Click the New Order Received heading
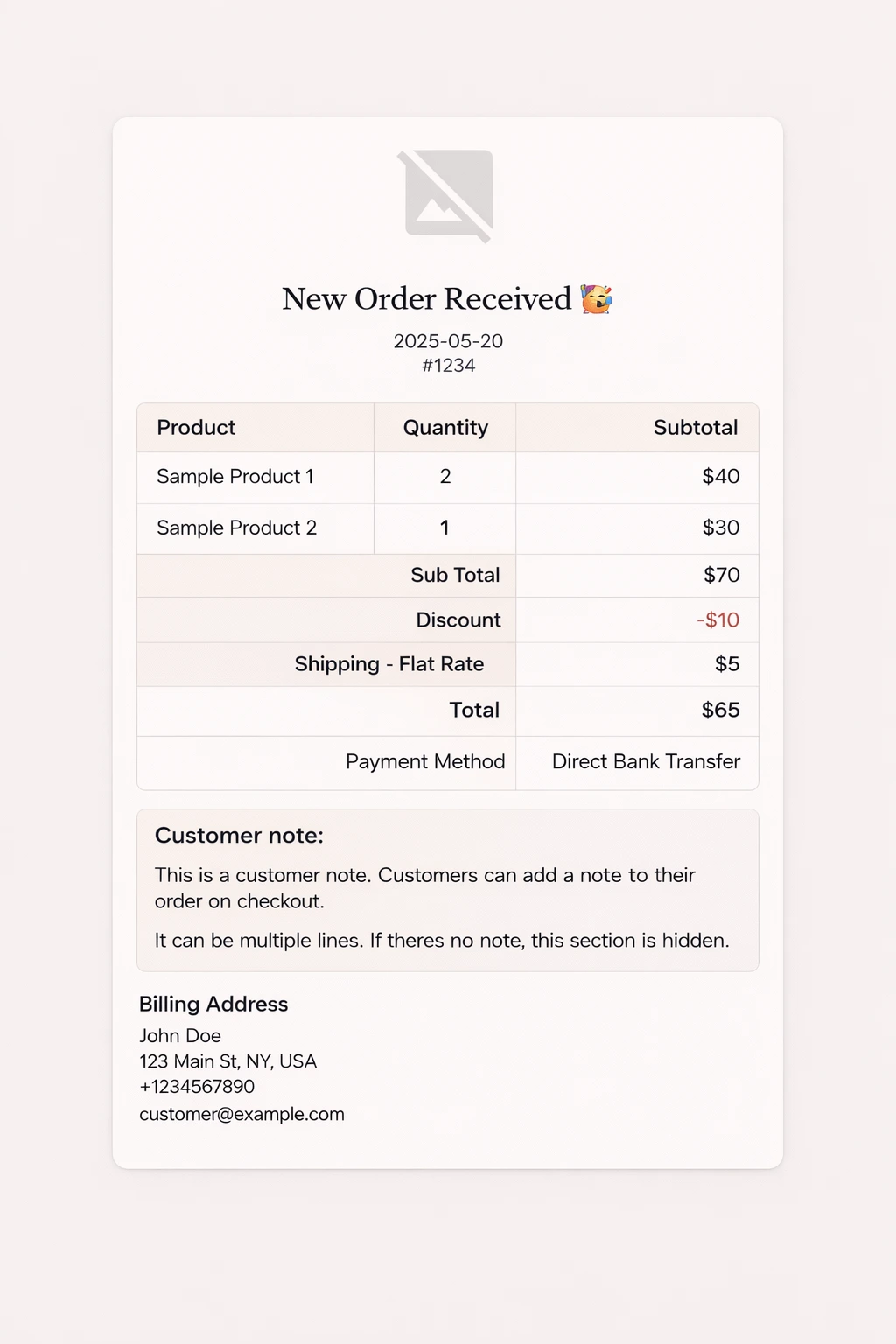Screen dimensions: 896x1344 (426, 299)
